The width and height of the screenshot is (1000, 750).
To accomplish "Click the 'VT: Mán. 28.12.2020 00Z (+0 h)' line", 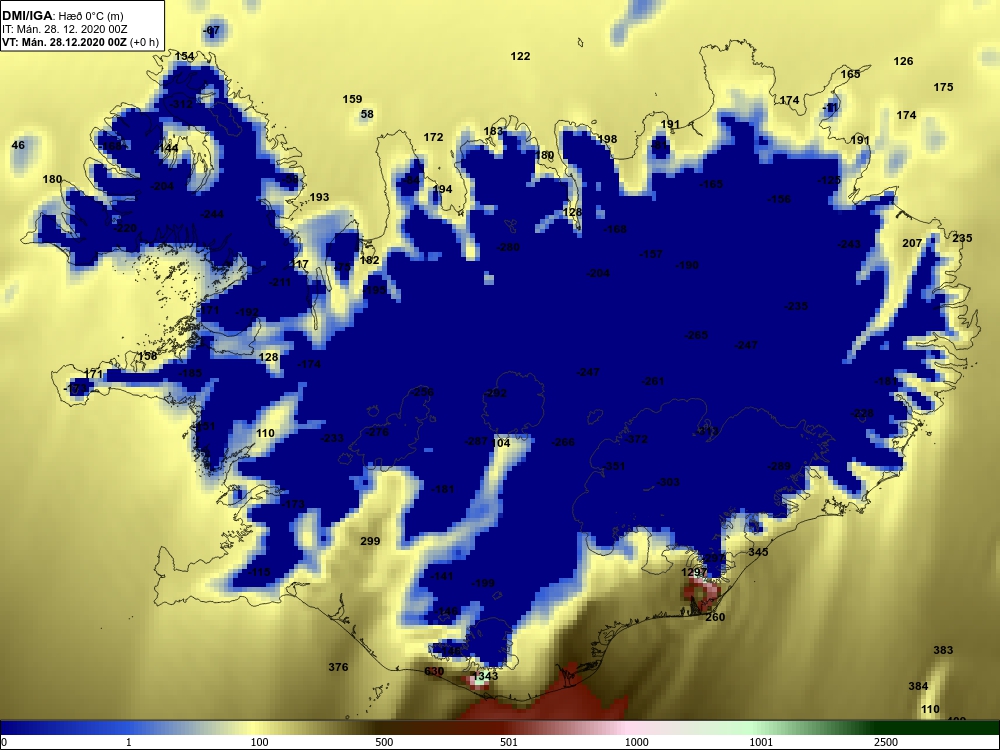I will (x=78, y=42).
